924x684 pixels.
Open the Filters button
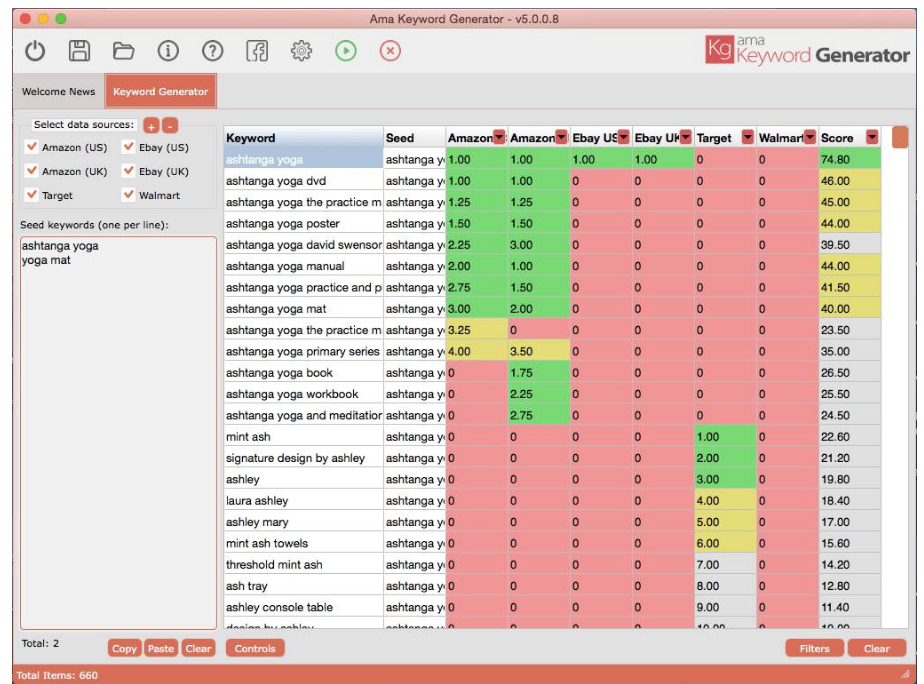pyautogui.click(x=814, y=648)
